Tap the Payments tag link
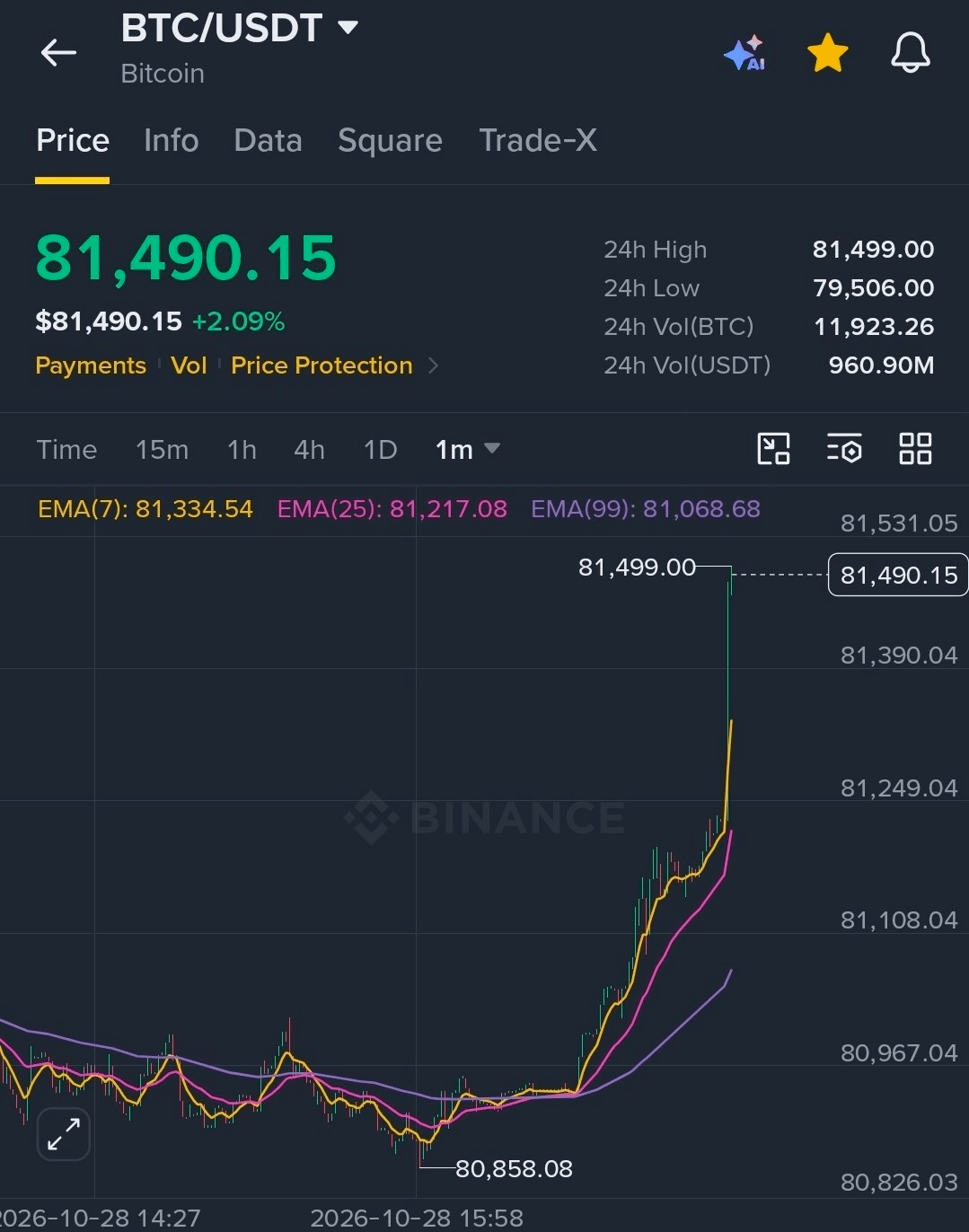This screenshot has width=969, height=1232. [91, 365]
